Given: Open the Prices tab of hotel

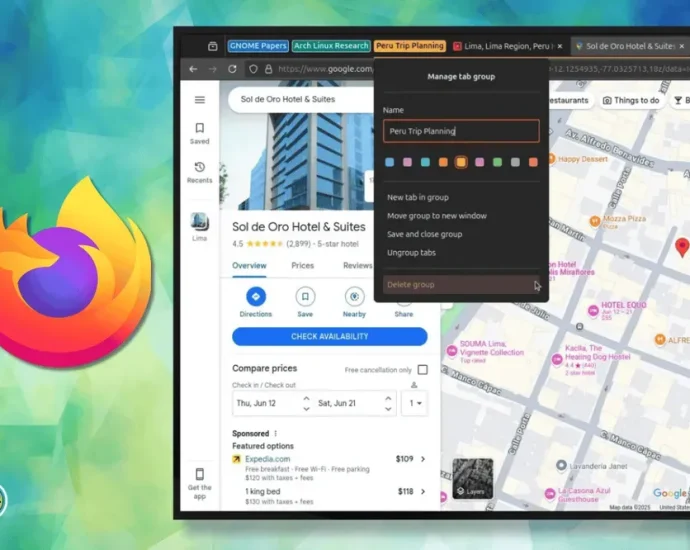Looking at the screenshot, I should [x=303, y=266].
